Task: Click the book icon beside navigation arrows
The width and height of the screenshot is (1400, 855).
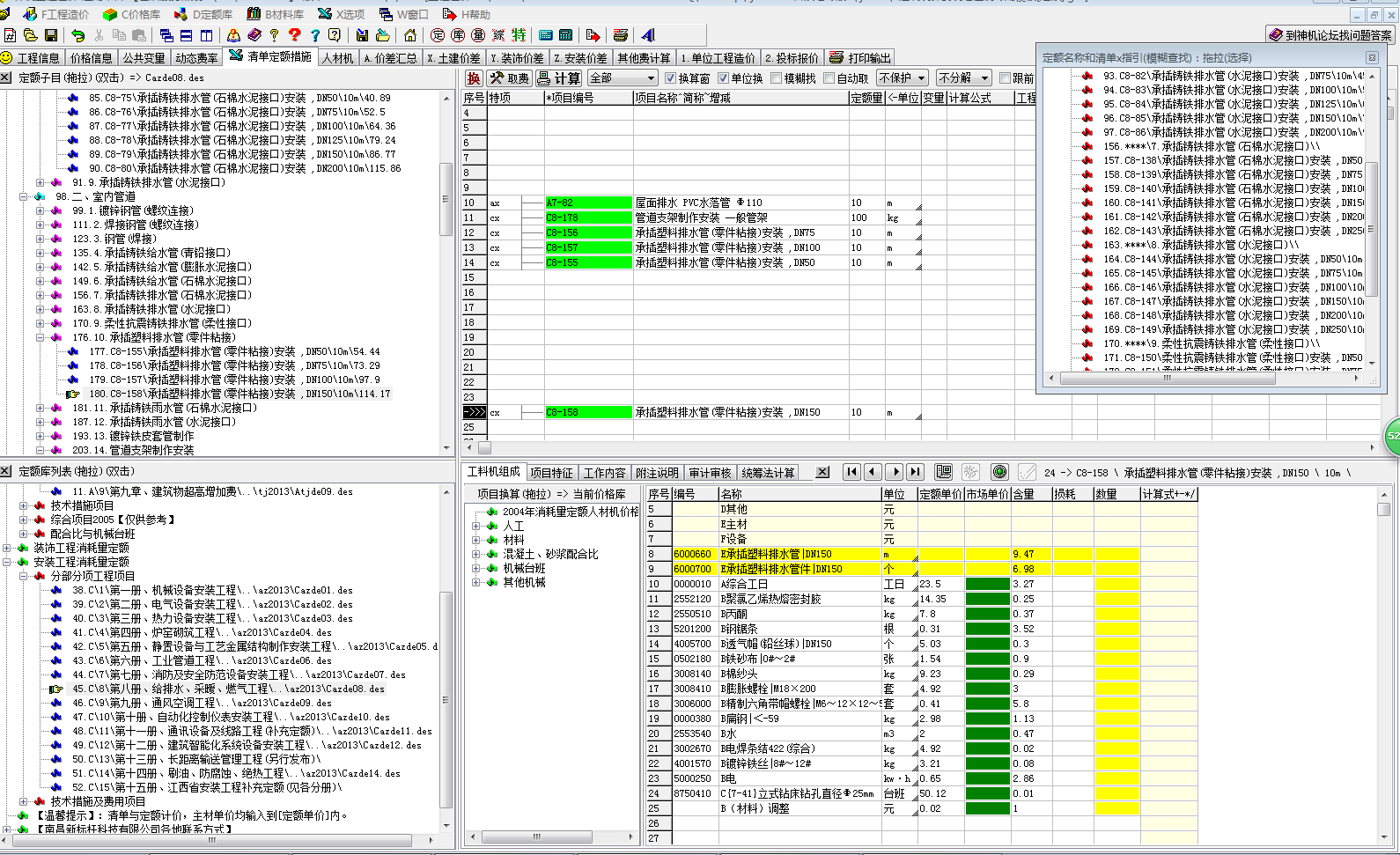Action: 944,472
